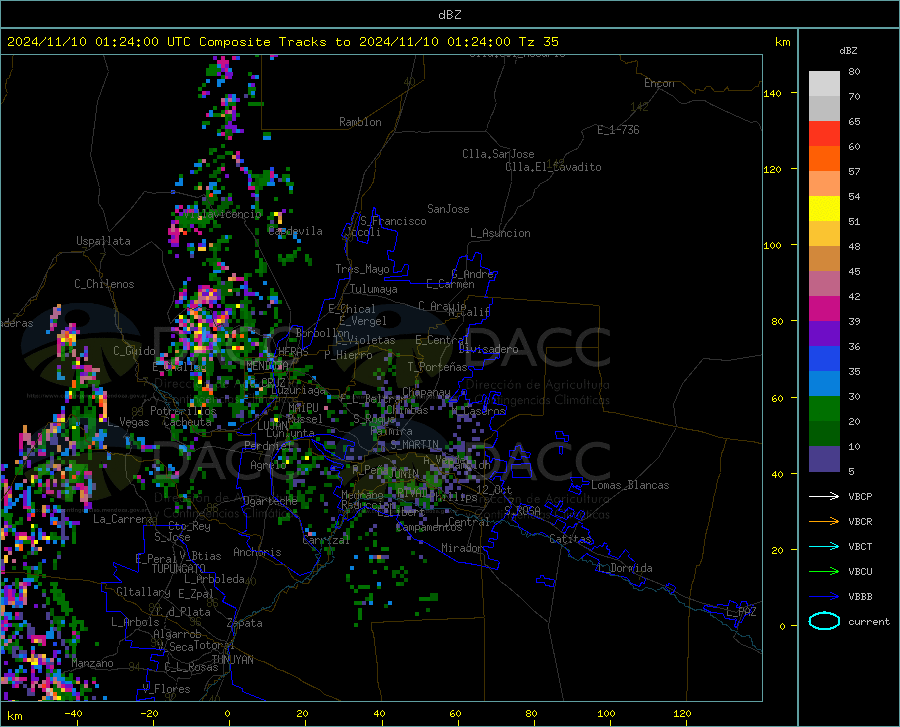
Task: Click the 'Potrerillos' map label
Action: 183,411
